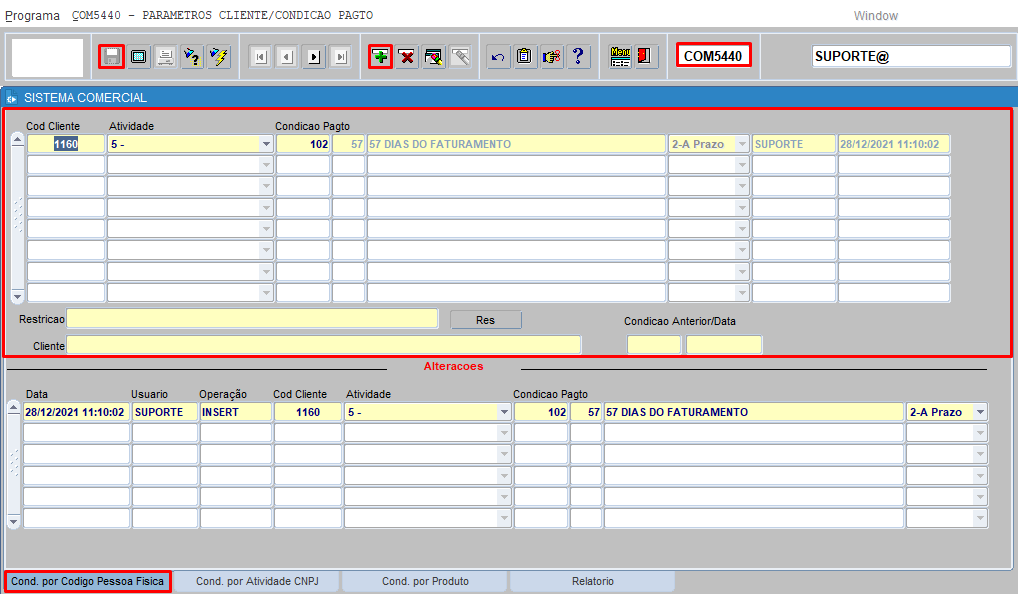Click top grid scrollbar up arrow
The height and width of the screenshot is (594, 1019).
[x=18, y=140]
